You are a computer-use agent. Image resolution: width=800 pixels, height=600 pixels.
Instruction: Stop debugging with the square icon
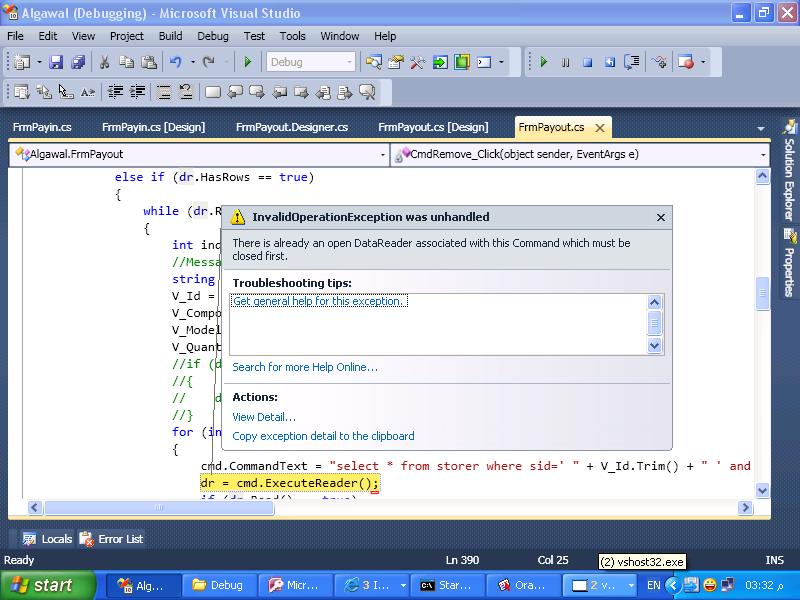click(587, 62)
